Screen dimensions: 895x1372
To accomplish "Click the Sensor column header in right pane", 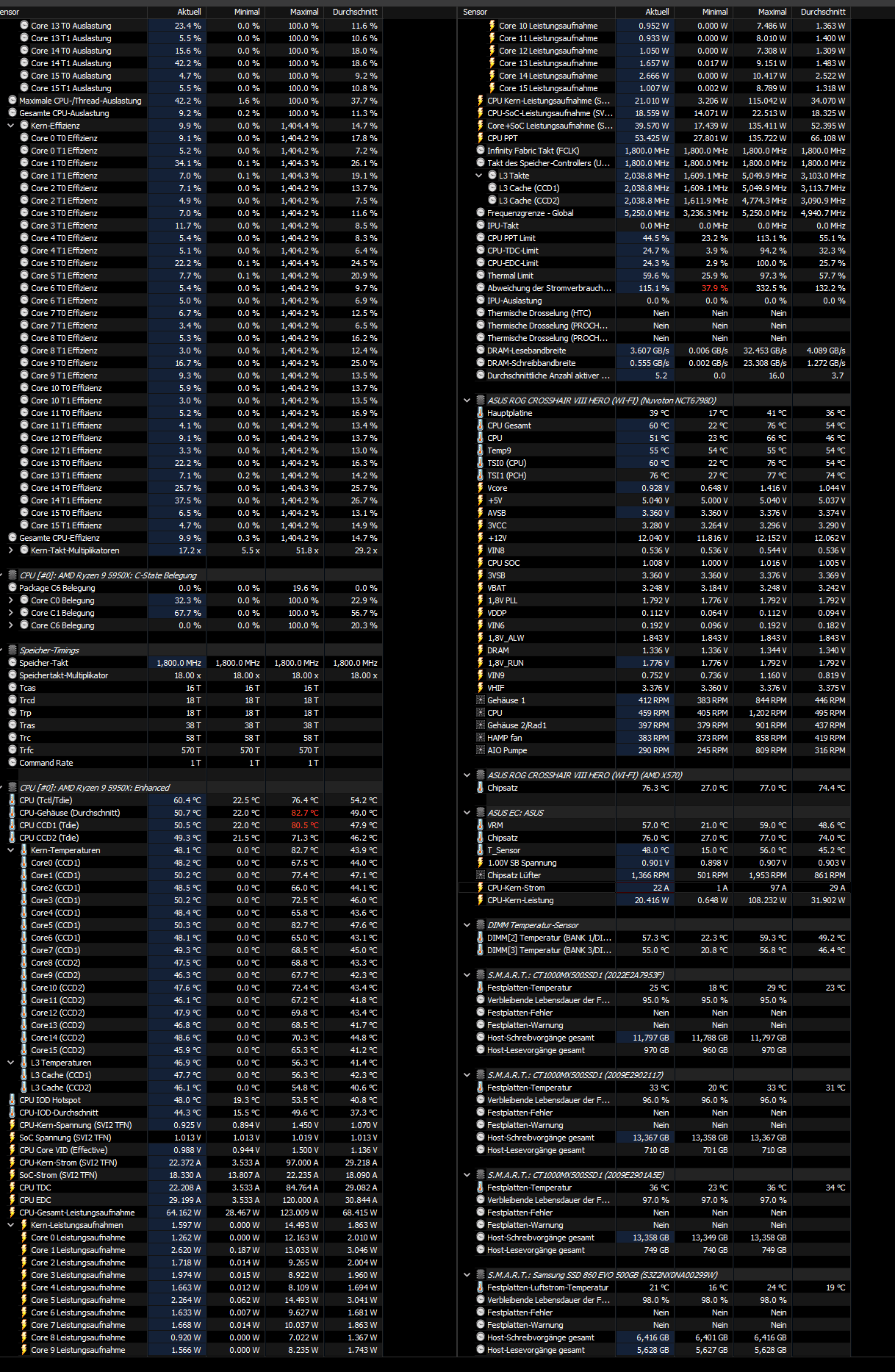I will click(x=536, y=12).
